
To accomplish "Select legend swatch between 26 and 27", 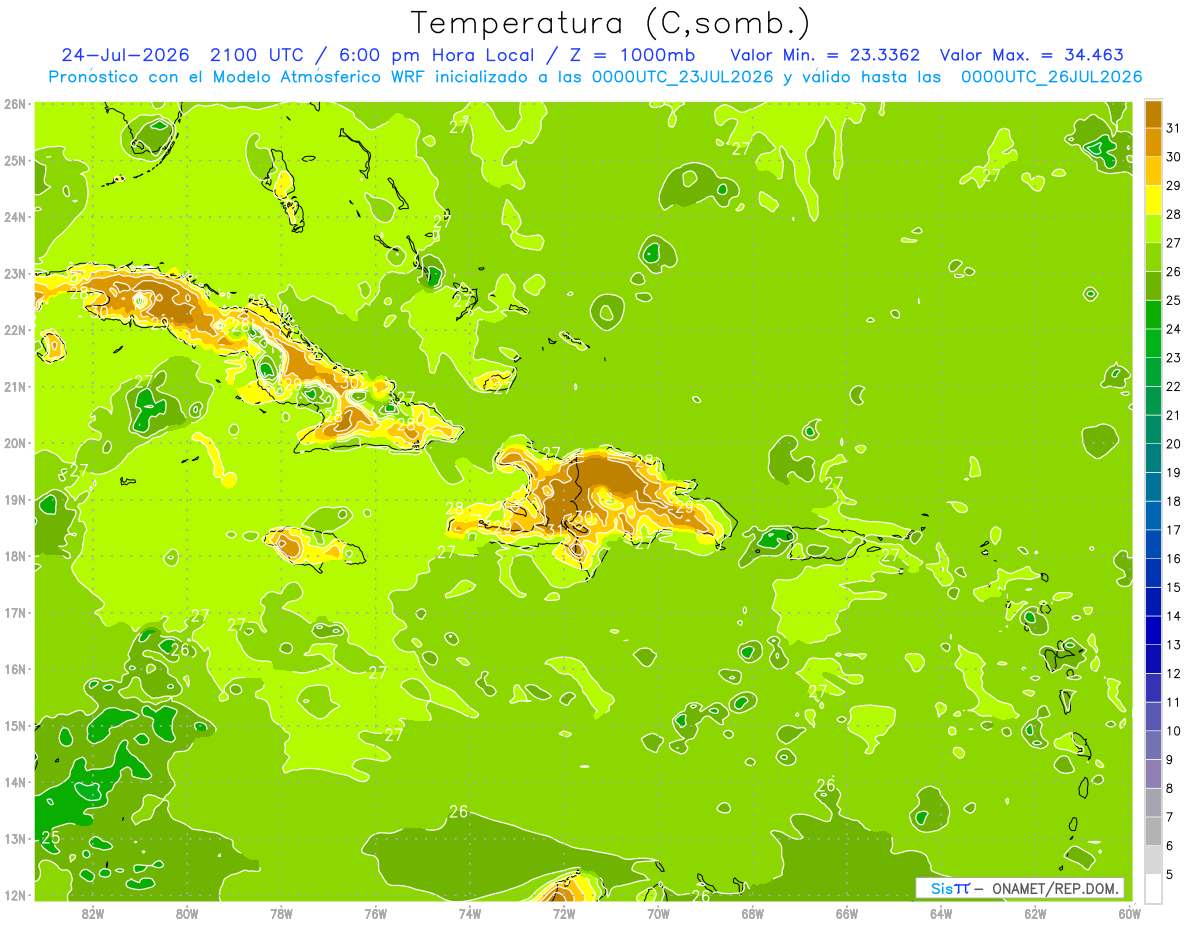I will pos(1153,258).
